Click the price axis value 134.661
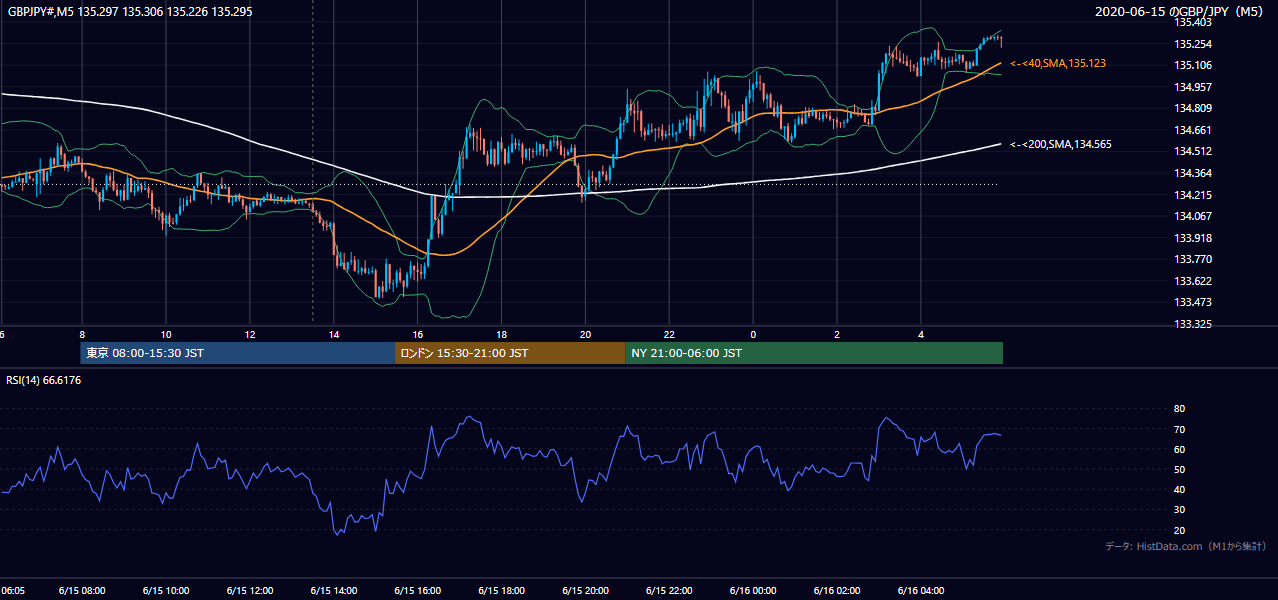 (1193, 130)
